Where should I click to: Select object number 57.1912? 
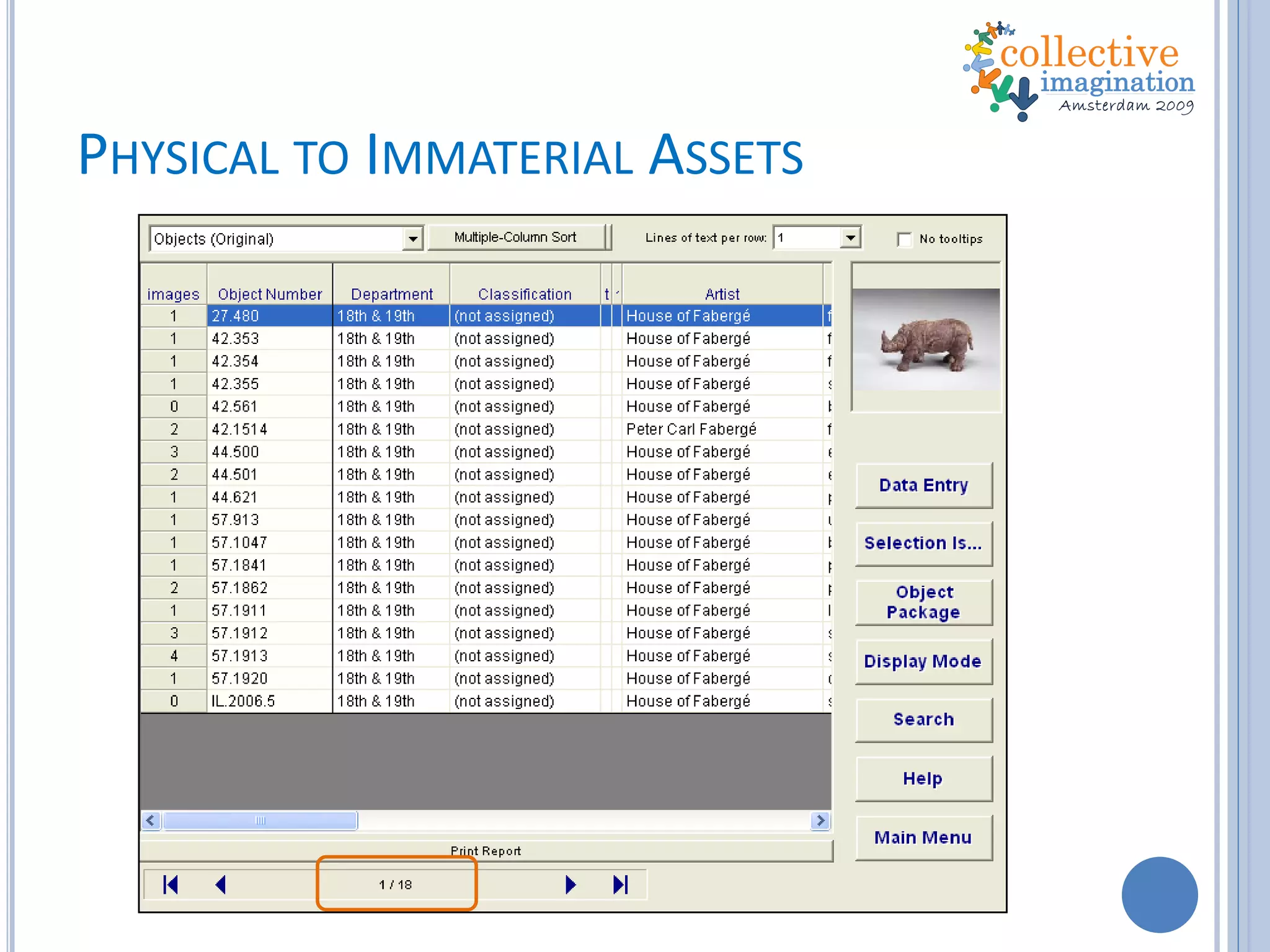point(270,633)
